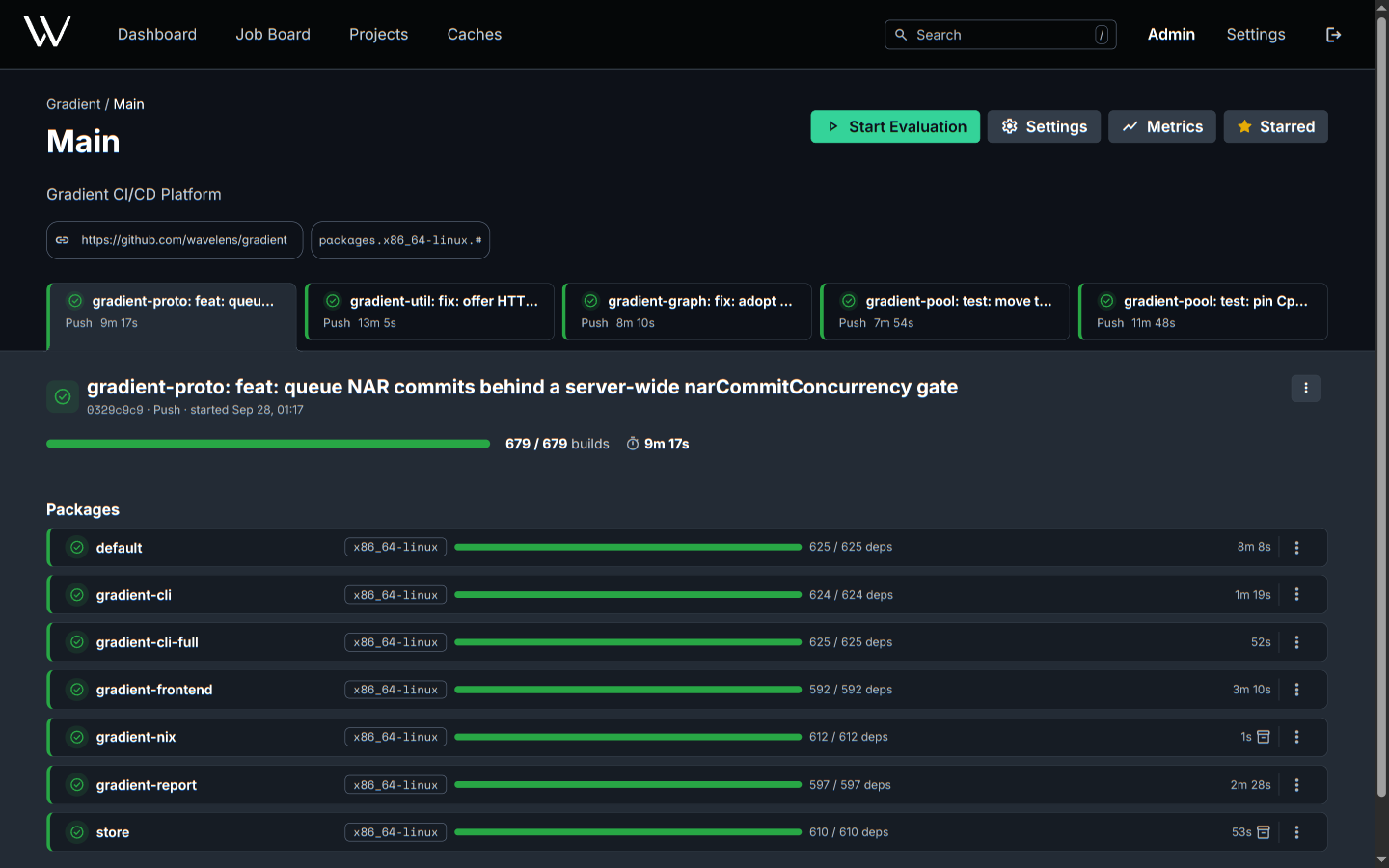Open the GitHub repository link
This screenshot has width=1389, height=868.
pyautogui.click(x=175, y=240)
